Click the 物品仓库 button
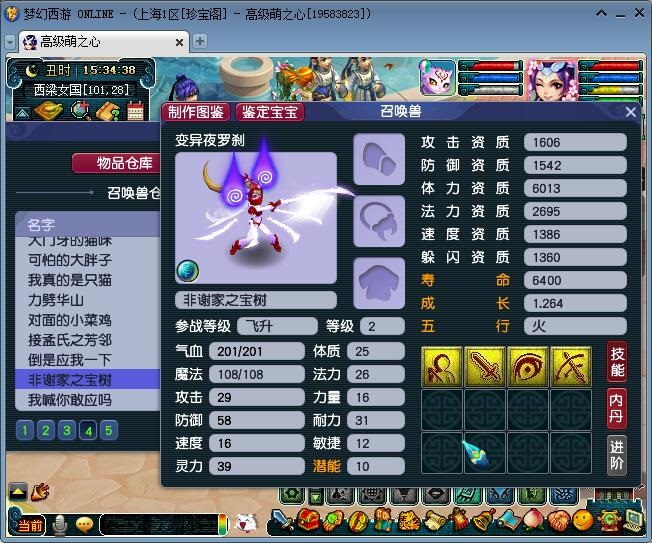Screen dimensions: 652x543 click(x=116, y=163)
